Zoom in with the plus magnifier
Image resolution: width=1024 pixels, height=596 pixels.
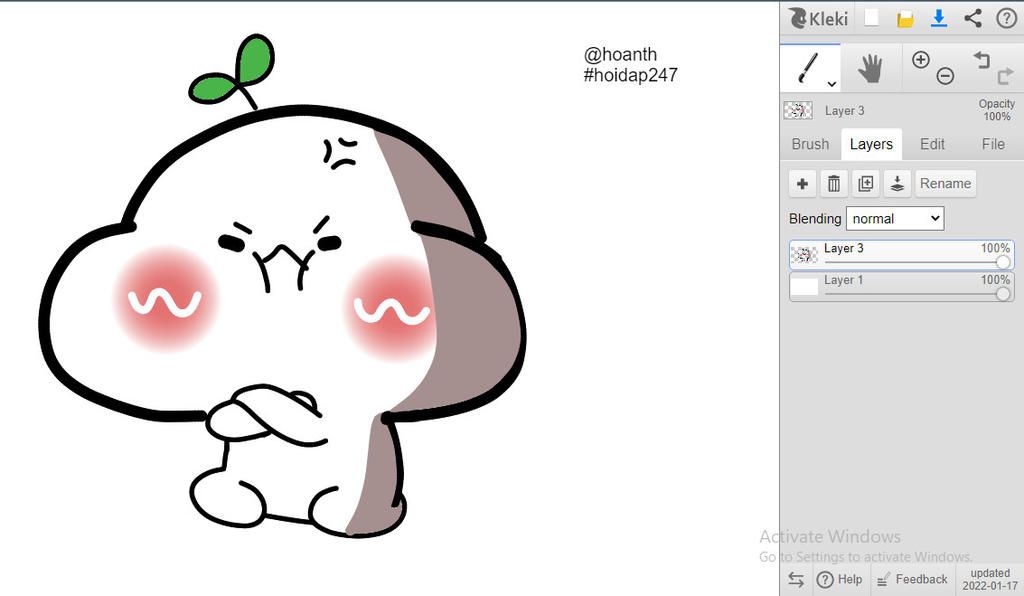pos(921,60)
